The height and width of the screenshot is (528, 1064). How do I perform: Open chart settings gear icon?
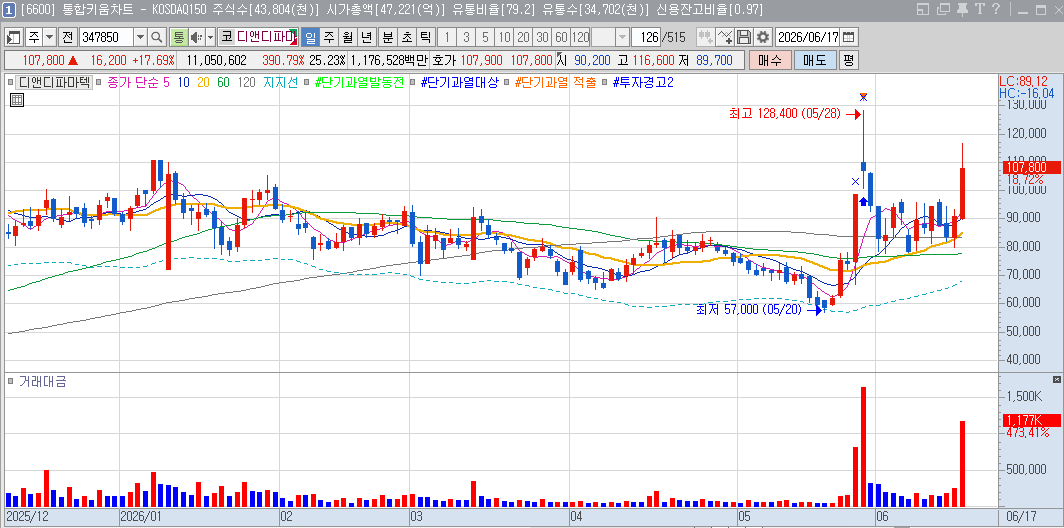coord(763,37)
